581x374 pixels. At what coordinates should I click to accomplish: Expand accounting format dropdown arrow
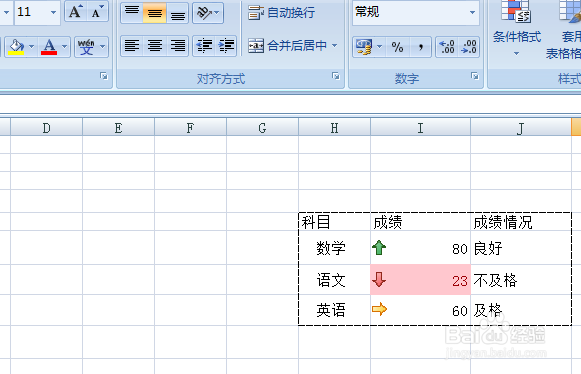[379, 47]
